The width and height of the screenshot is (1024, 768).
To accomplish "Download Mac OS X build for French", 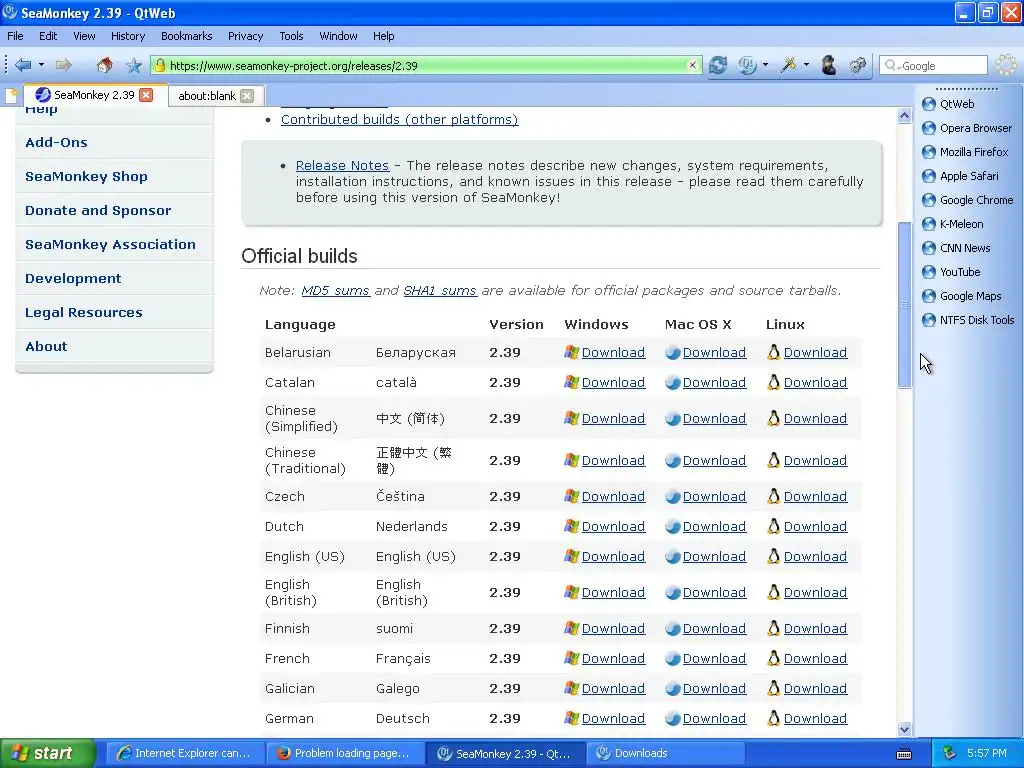I will pos(714,658).
